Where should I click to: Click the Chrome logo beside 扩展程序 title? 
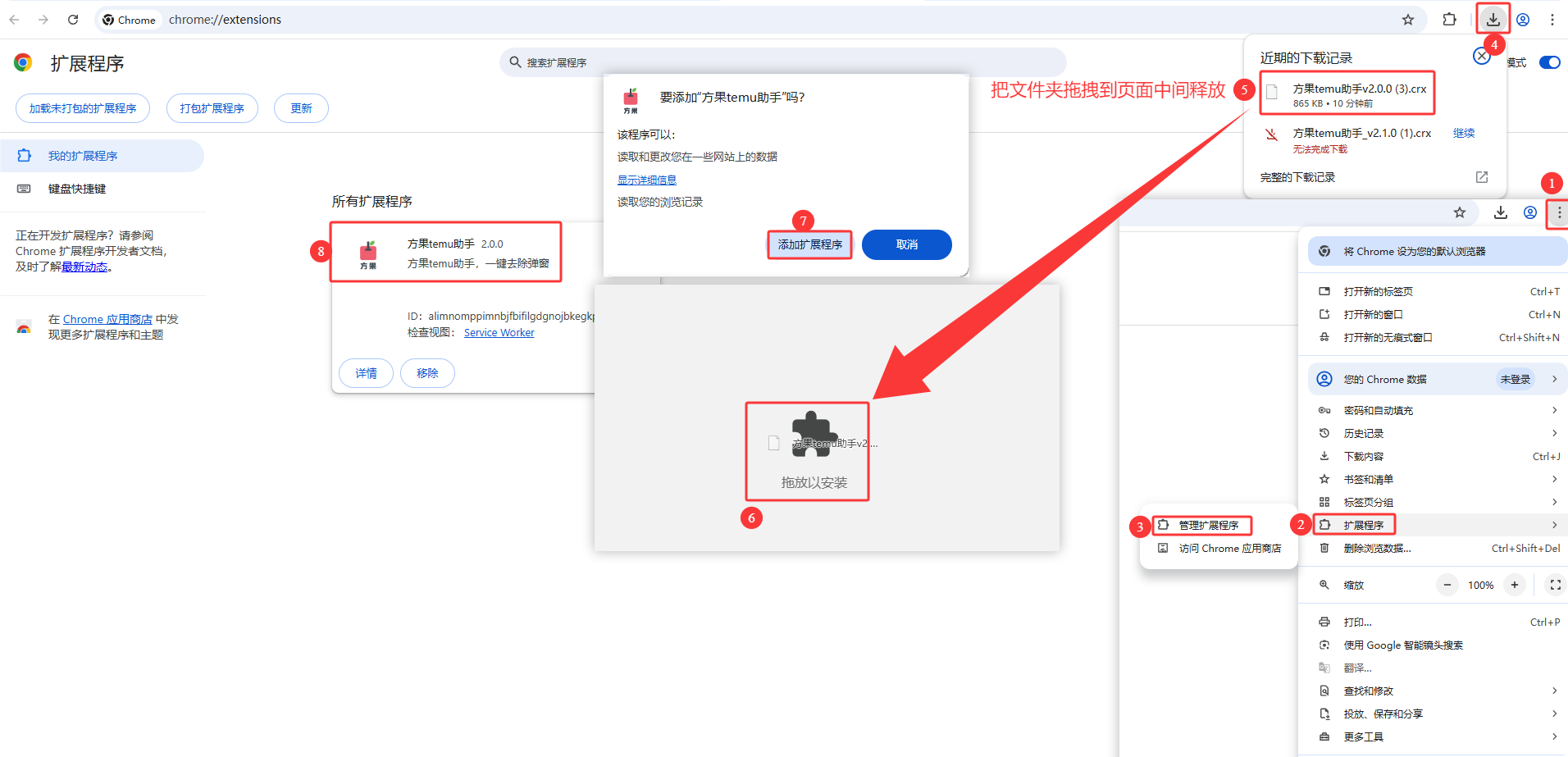[x=23, y=62]
